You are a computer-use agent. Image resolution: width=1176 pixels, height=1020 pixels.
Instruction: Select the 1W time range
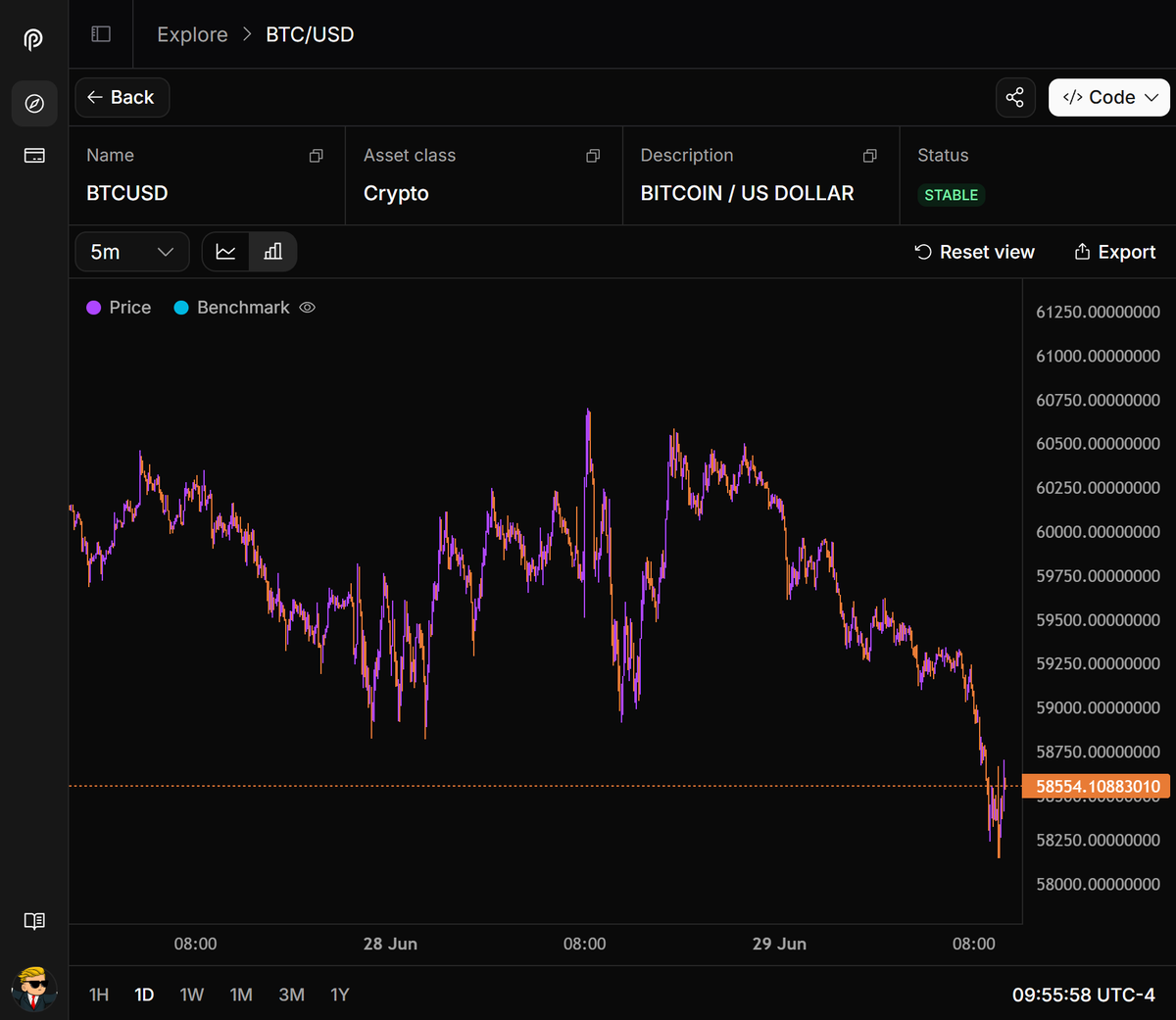click(x=192, y=995)
